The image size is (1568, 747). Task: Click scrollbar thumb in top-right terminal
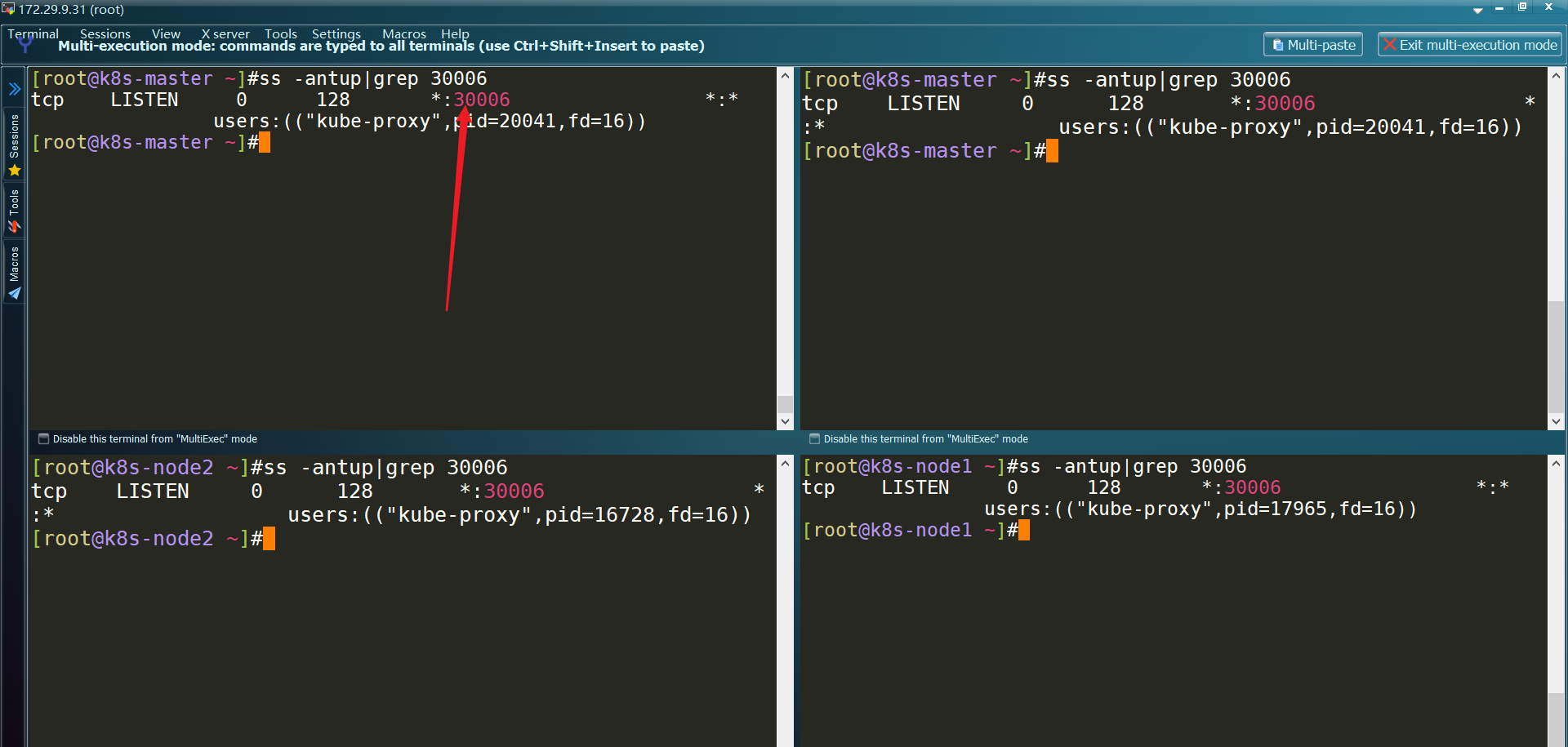tap(1556, 356)
